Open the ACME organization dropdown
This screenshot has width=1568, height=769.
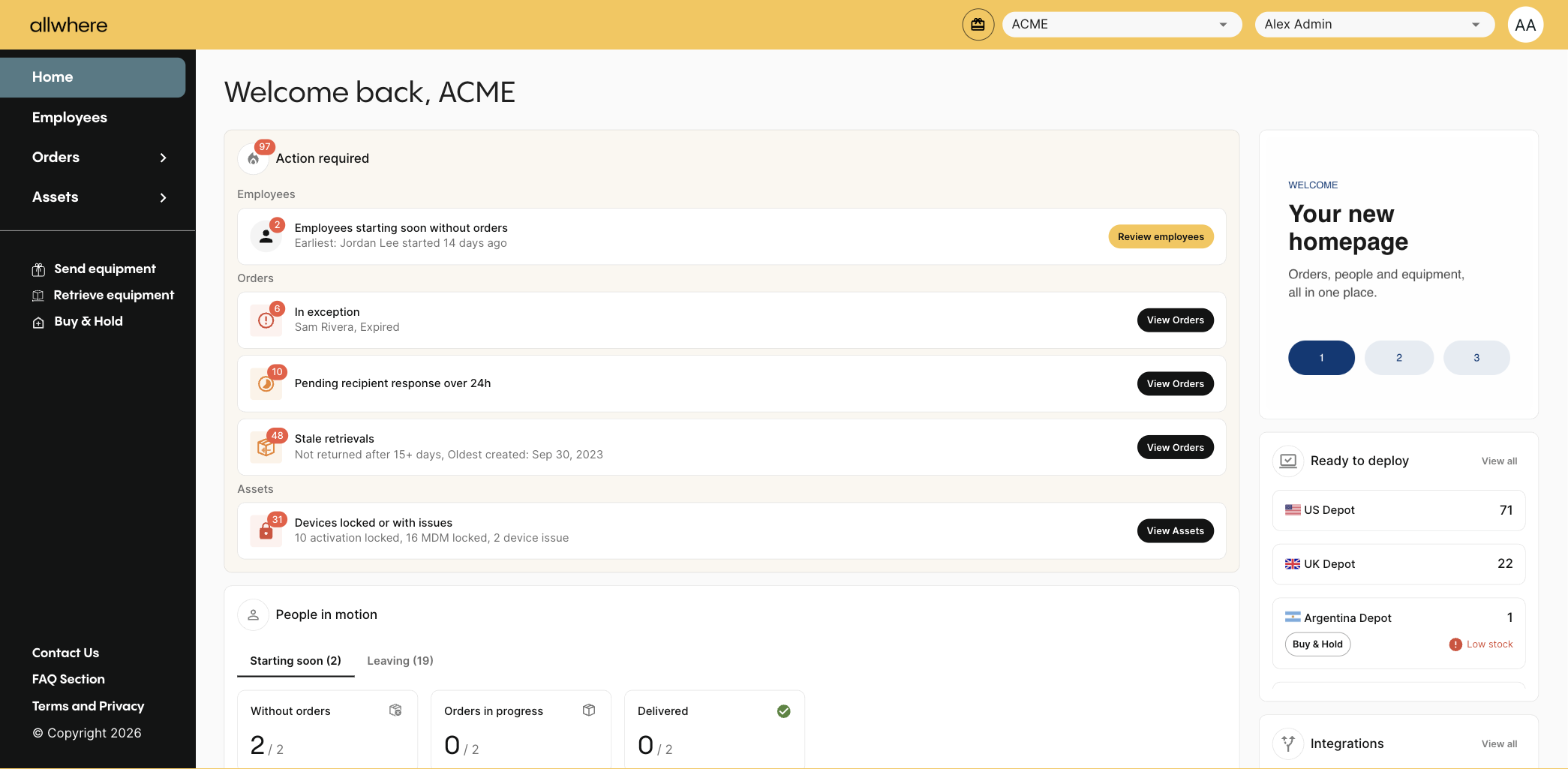[1122, 24]
